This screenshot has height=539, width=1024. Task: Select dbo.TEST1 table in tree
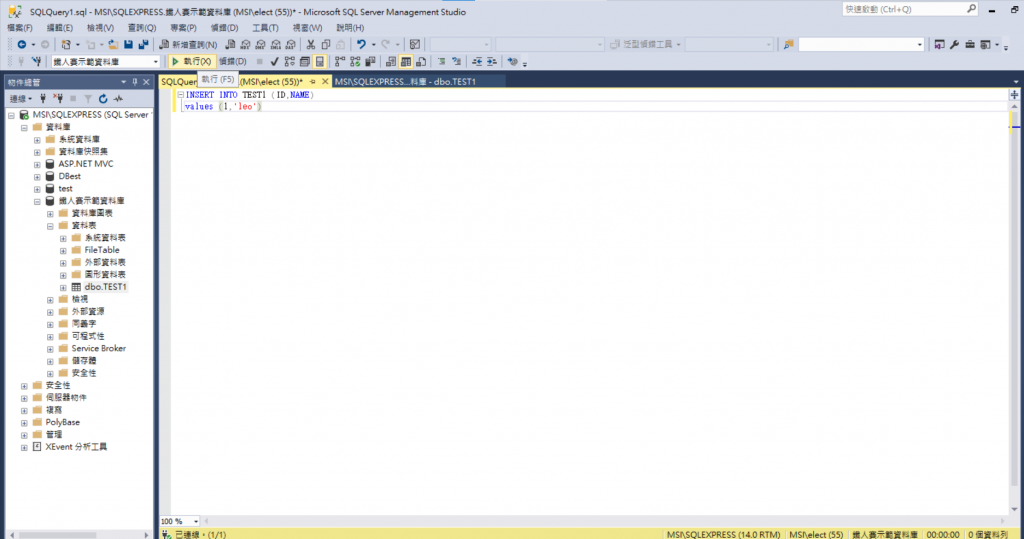[x=105, y=287]
